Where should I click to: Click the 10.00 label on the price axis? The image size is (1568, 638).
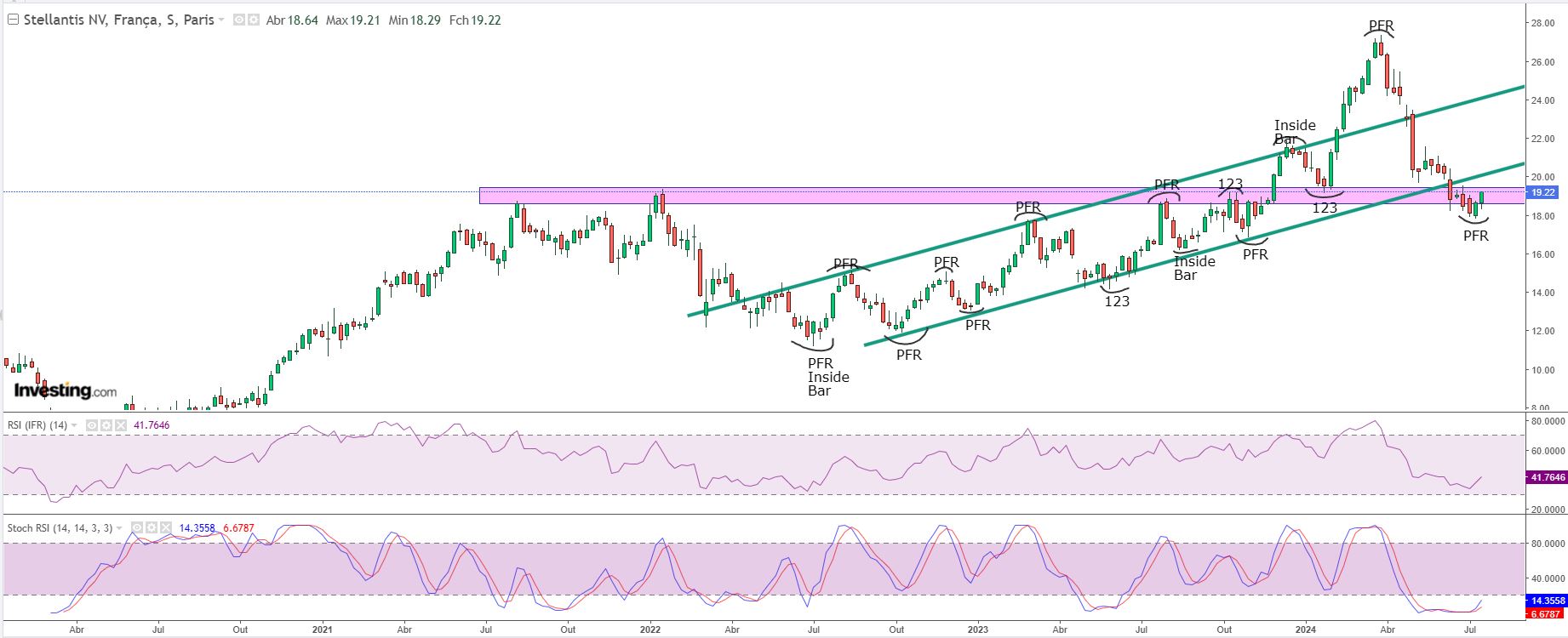pos(1542,370)
